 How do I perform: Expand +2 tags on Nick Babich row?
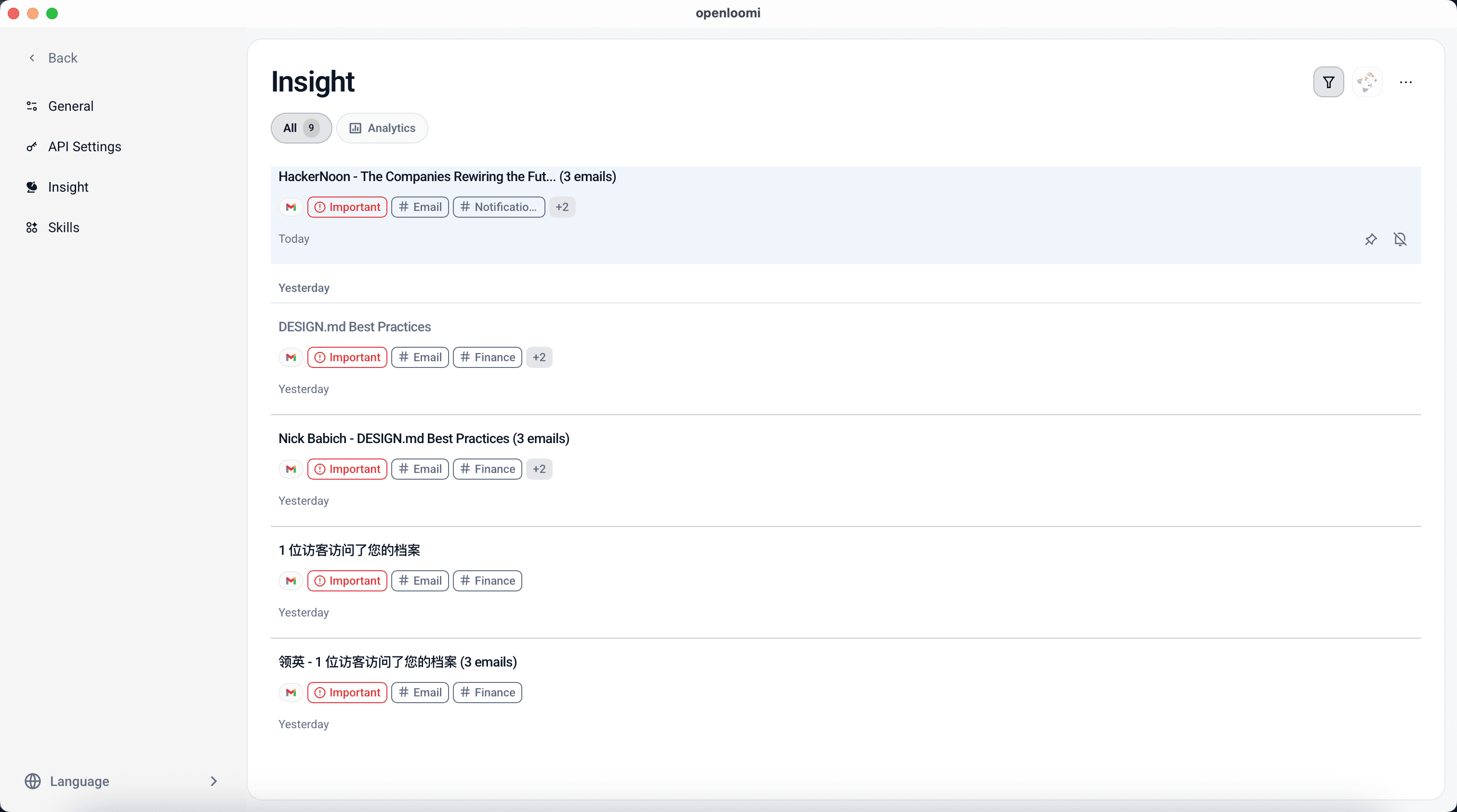pyautogui.click(x=539, y=469)
